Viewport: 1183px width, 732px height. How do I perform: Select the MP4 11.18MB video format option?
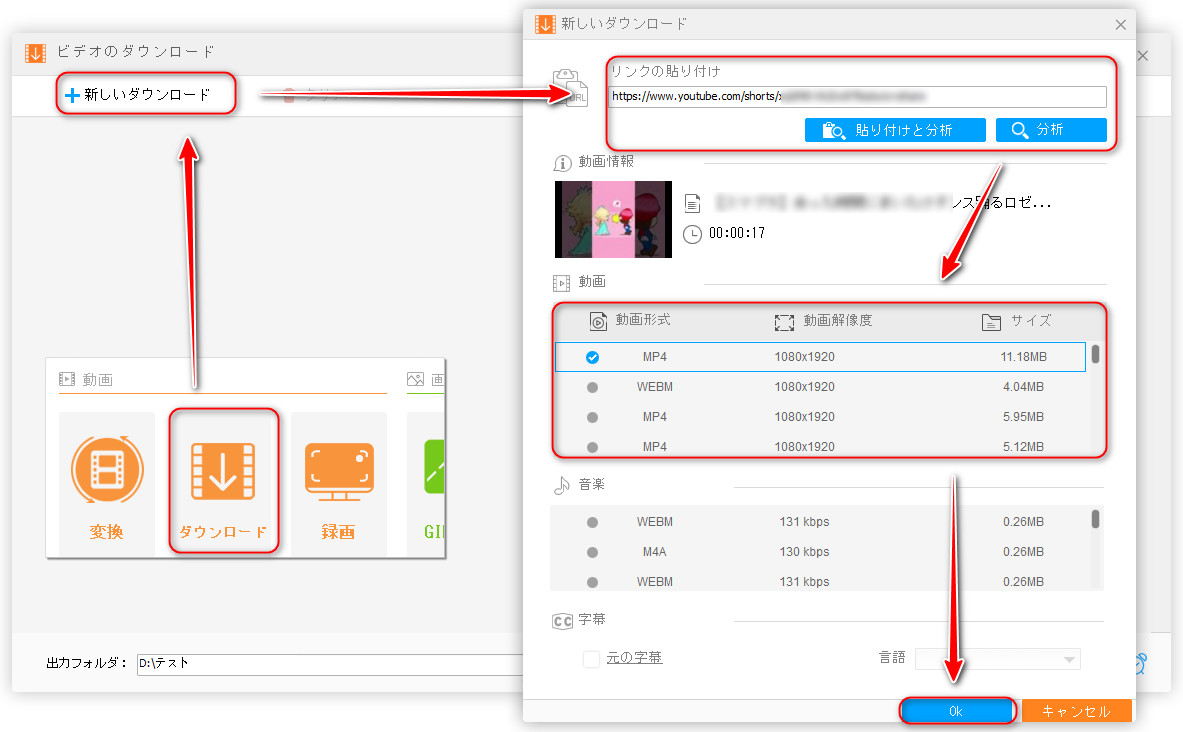(x=592, y=357)
